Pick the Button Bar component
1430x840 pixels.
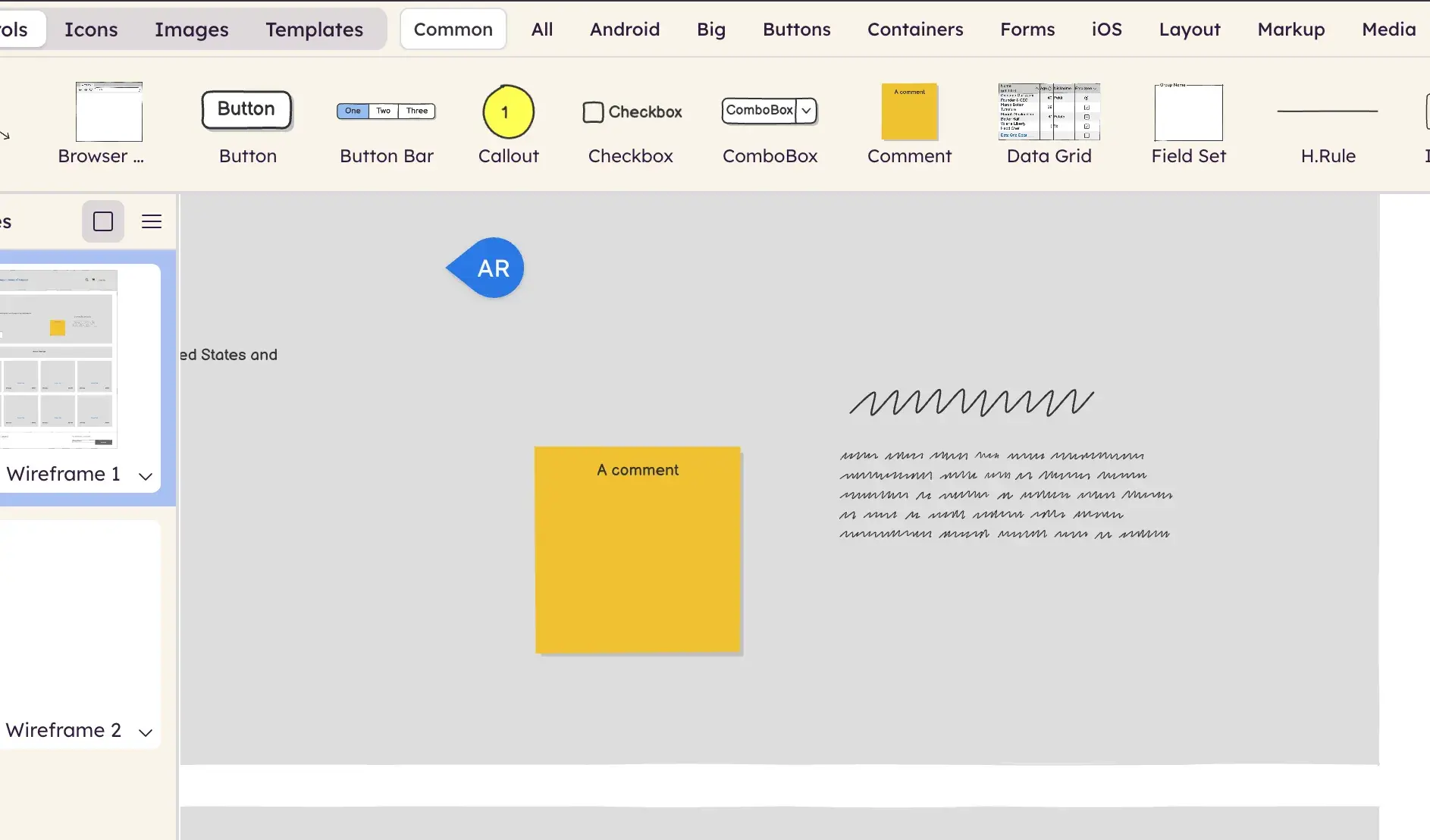point(386,111)
